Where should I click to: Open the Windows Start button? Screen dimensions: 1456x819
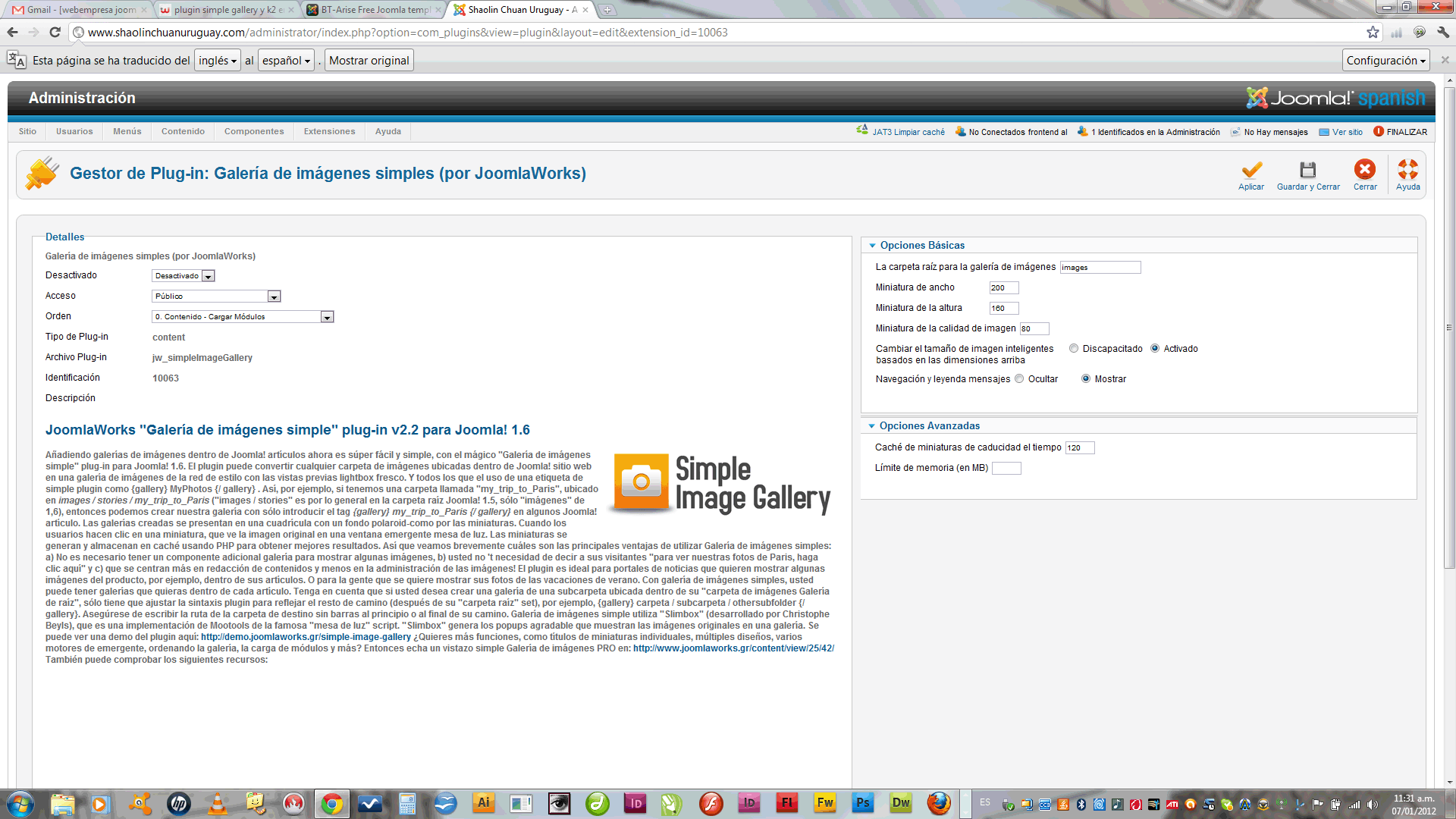point(20,804)
